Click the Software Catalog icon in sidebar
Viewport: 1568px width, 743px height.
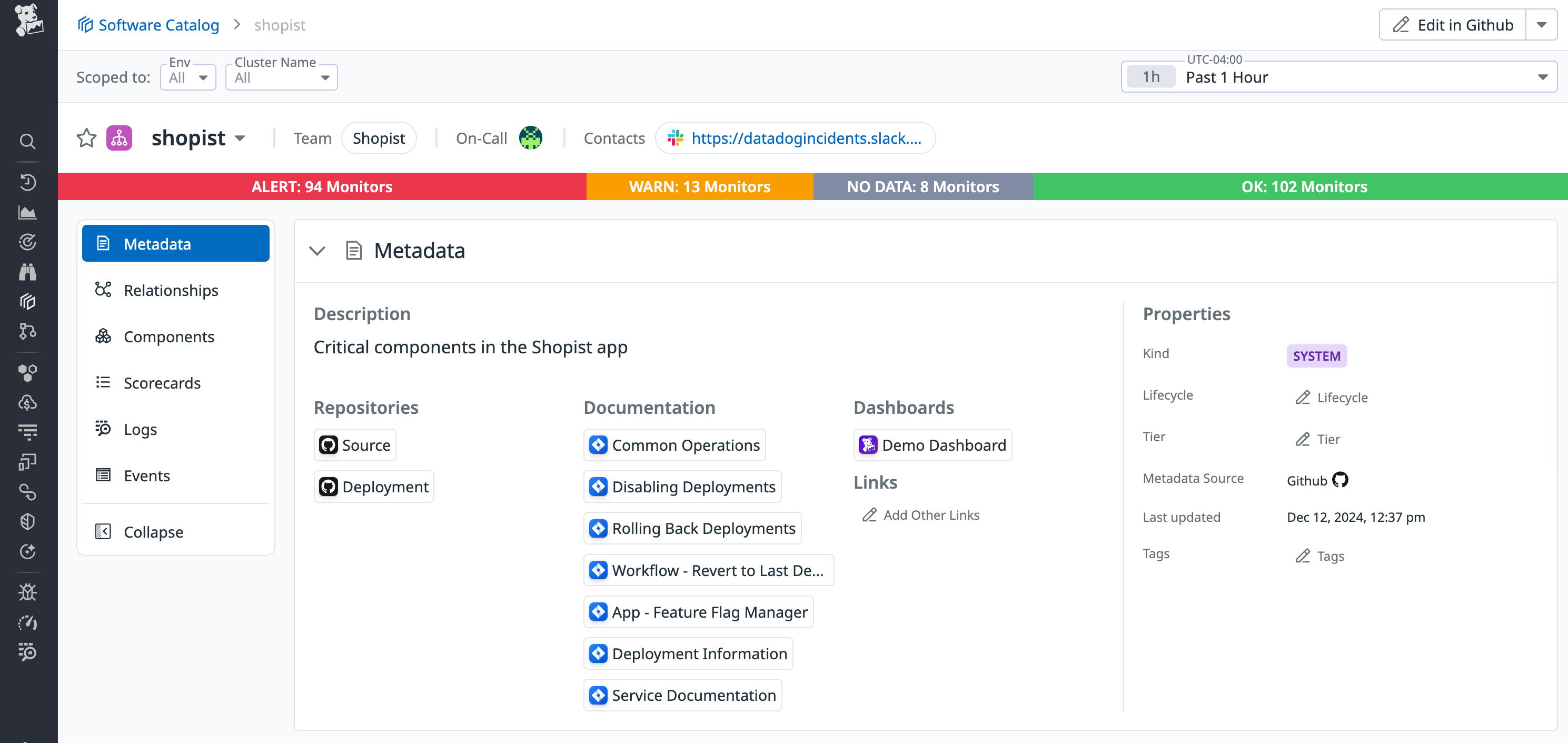pos(28,302)
